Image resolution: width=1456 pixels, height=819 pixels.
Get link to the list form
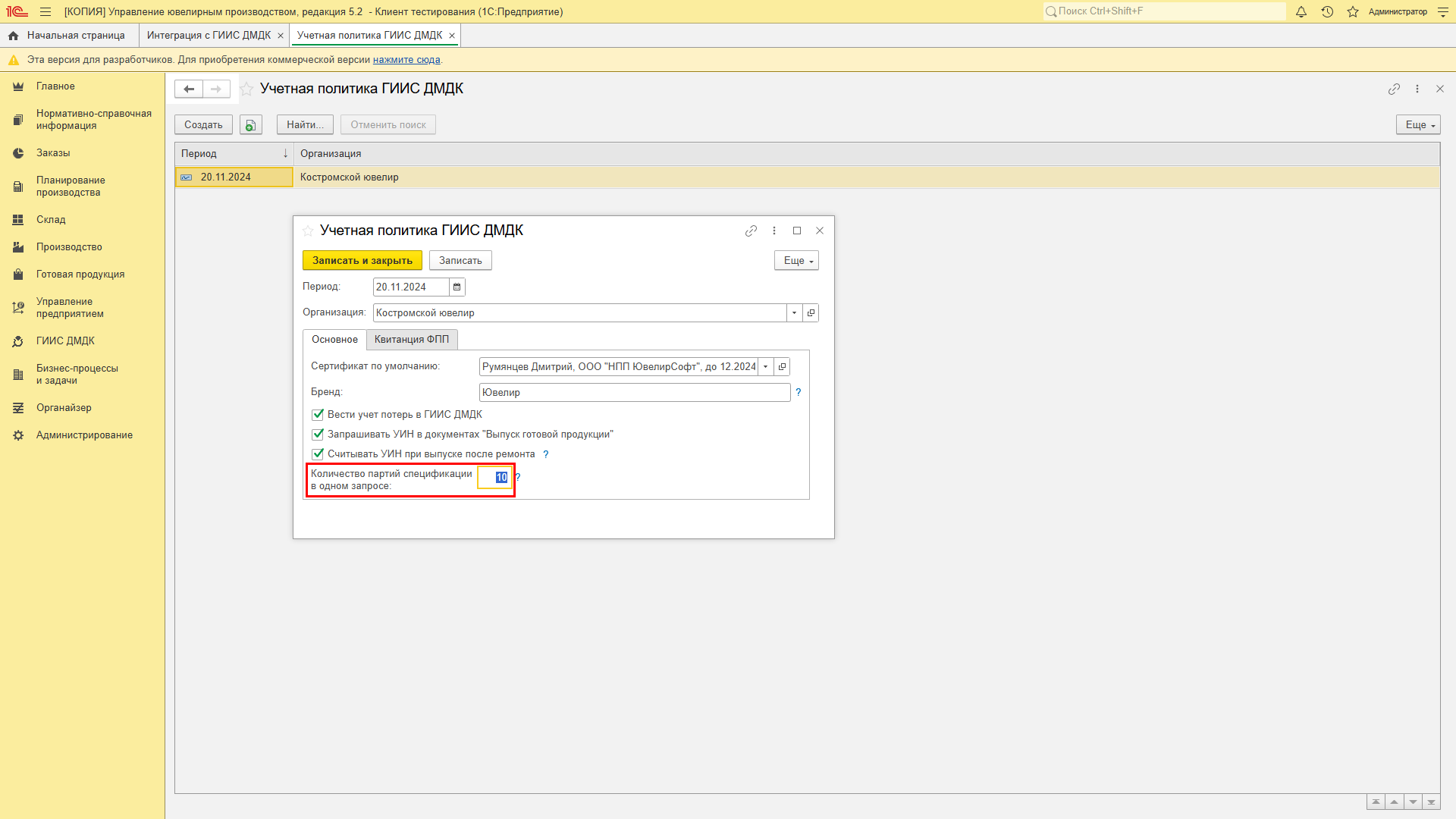pyautogui.click(x=1394, y=89)
